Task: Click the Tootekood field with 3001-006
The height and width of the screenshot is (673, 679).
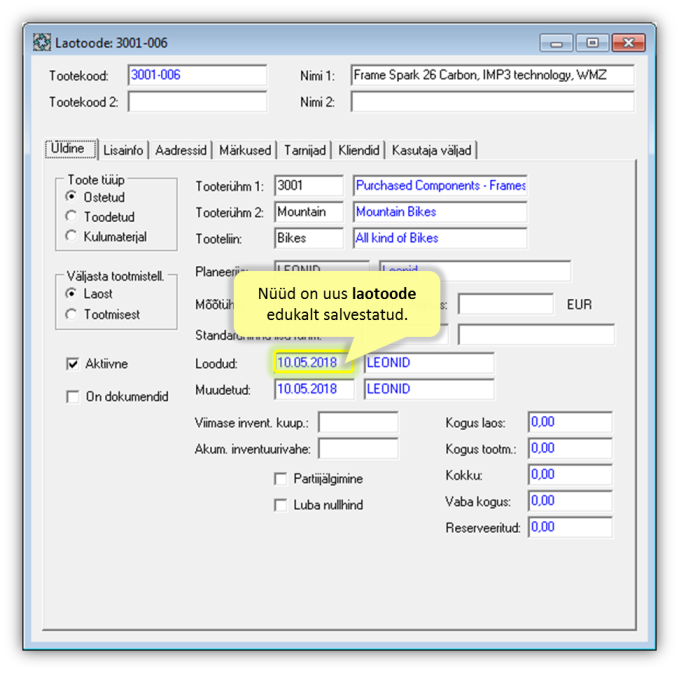Action: pyautogui.click(x=197, y=75)
